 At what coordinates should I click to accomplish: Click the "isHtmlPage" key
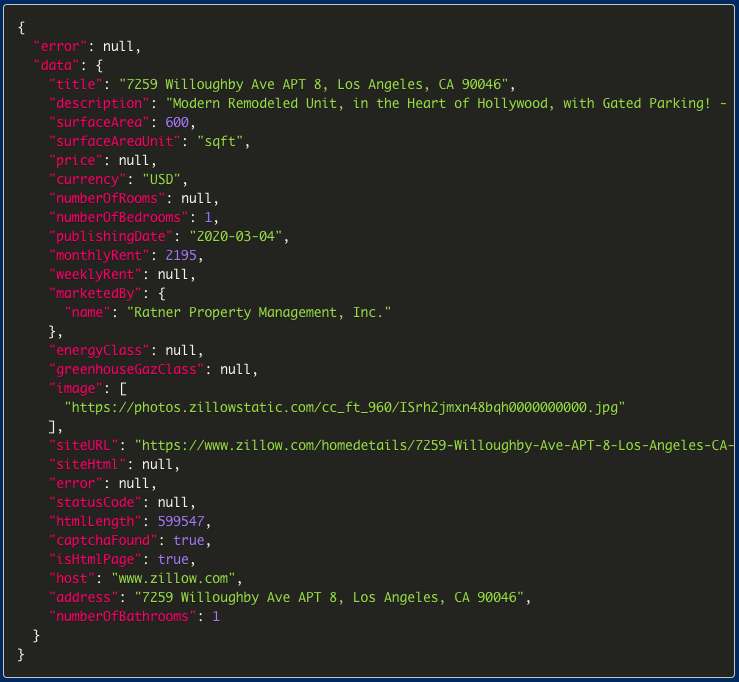coord(95,559)
